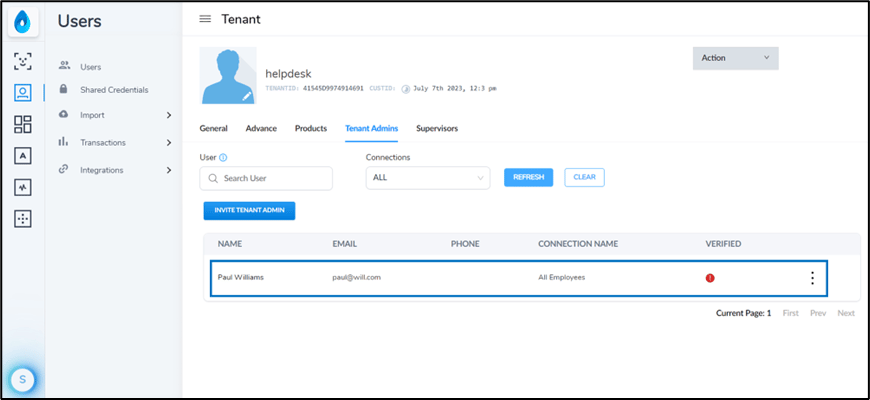Switch to the Supervisors tab

tap(437, 128)
